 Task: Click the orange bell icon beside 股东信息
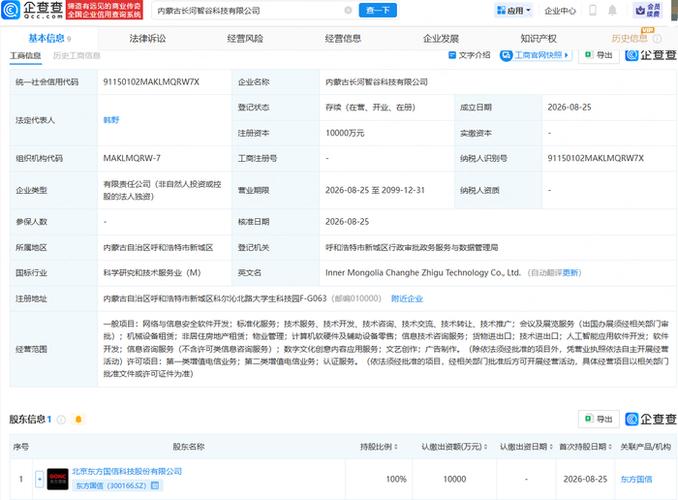(x=78, y=419)
